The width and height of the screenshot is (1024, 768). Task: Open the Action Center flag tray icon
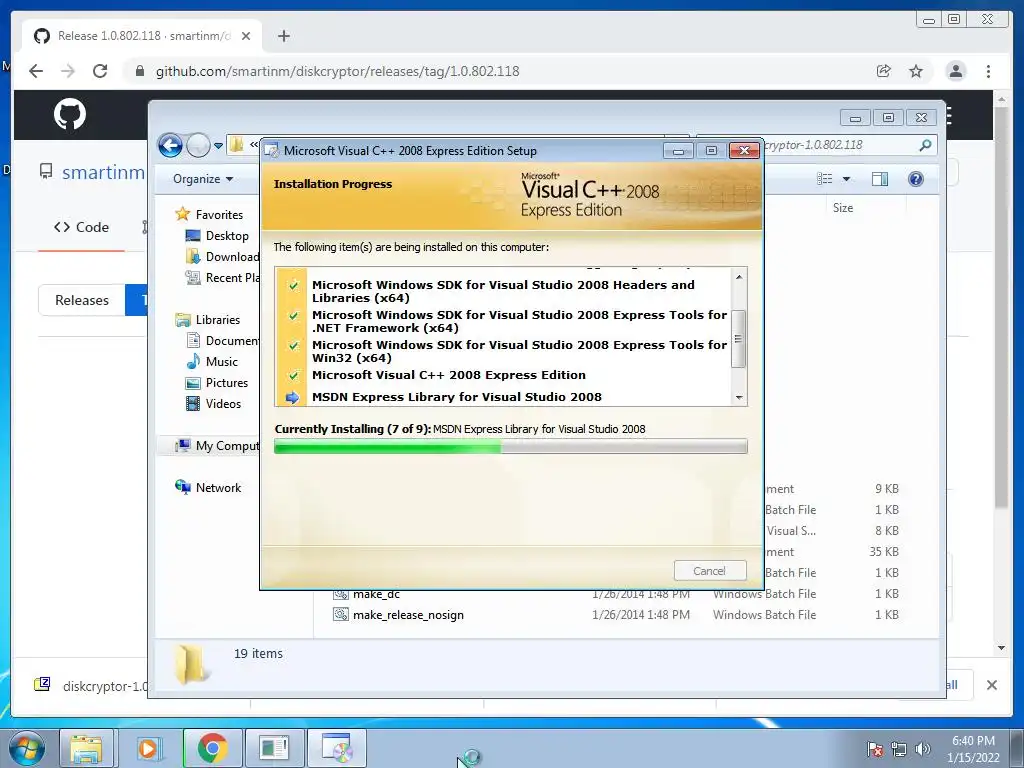point(874,750)
